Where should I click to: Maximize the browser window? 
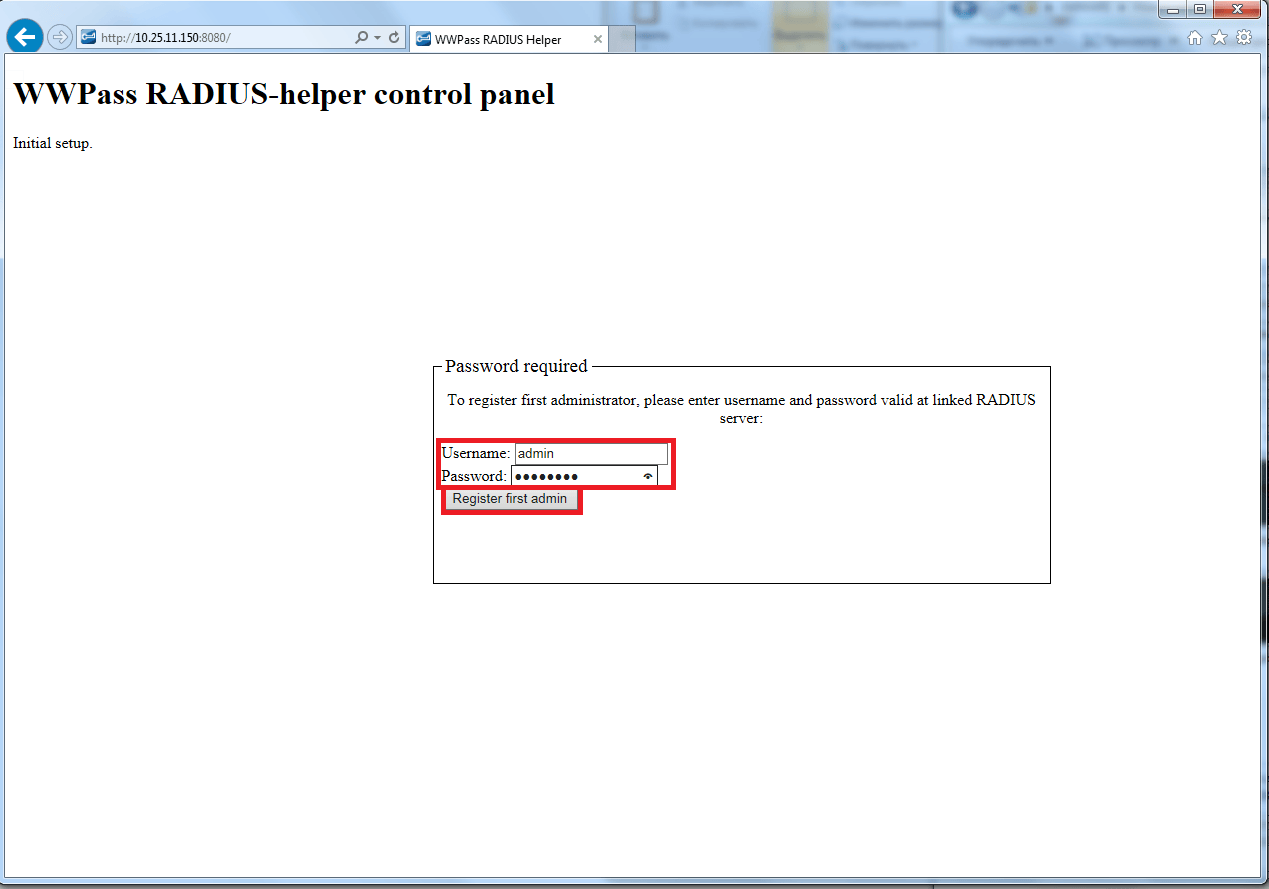click(1199, 9)
